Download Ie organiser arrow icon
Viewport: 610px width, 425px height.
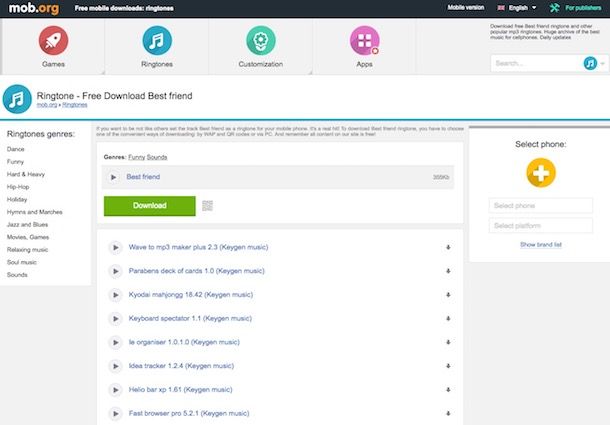click(x=448, y=342)
